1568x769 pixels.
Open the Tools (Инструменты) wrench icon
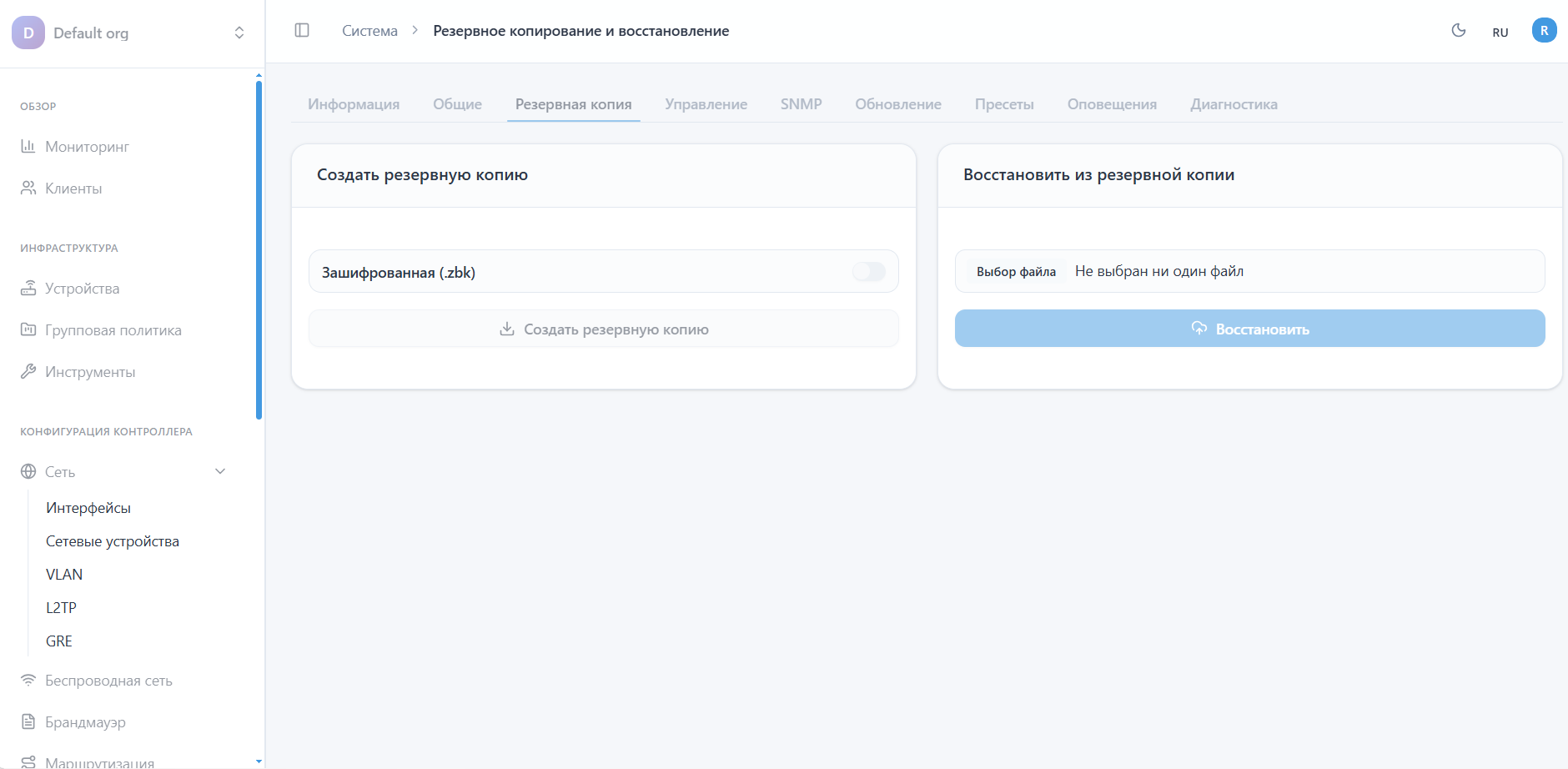point(28,371)
